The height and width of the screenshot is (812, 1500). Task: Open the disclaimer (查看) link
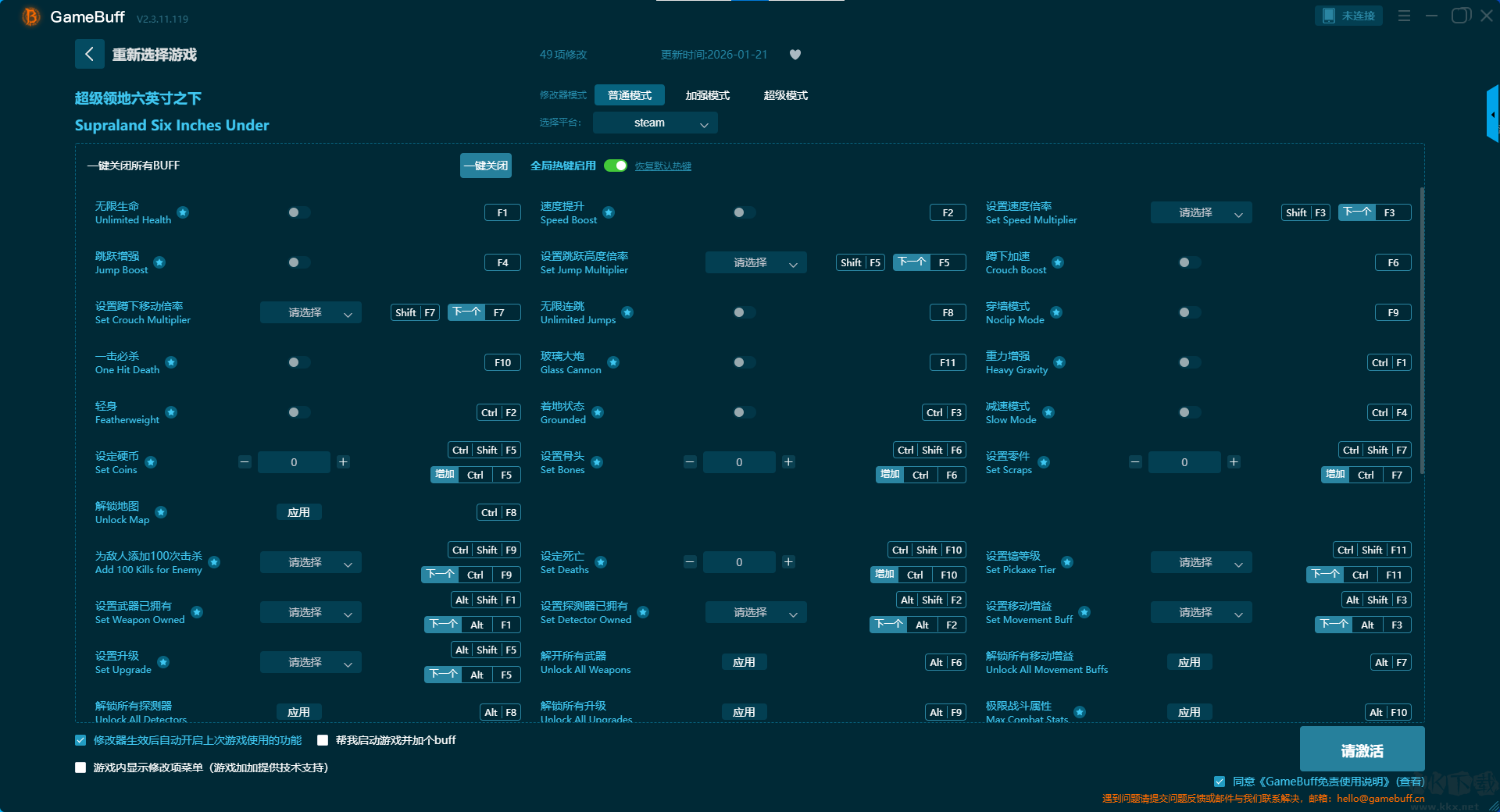click(x=1411, y=782)
